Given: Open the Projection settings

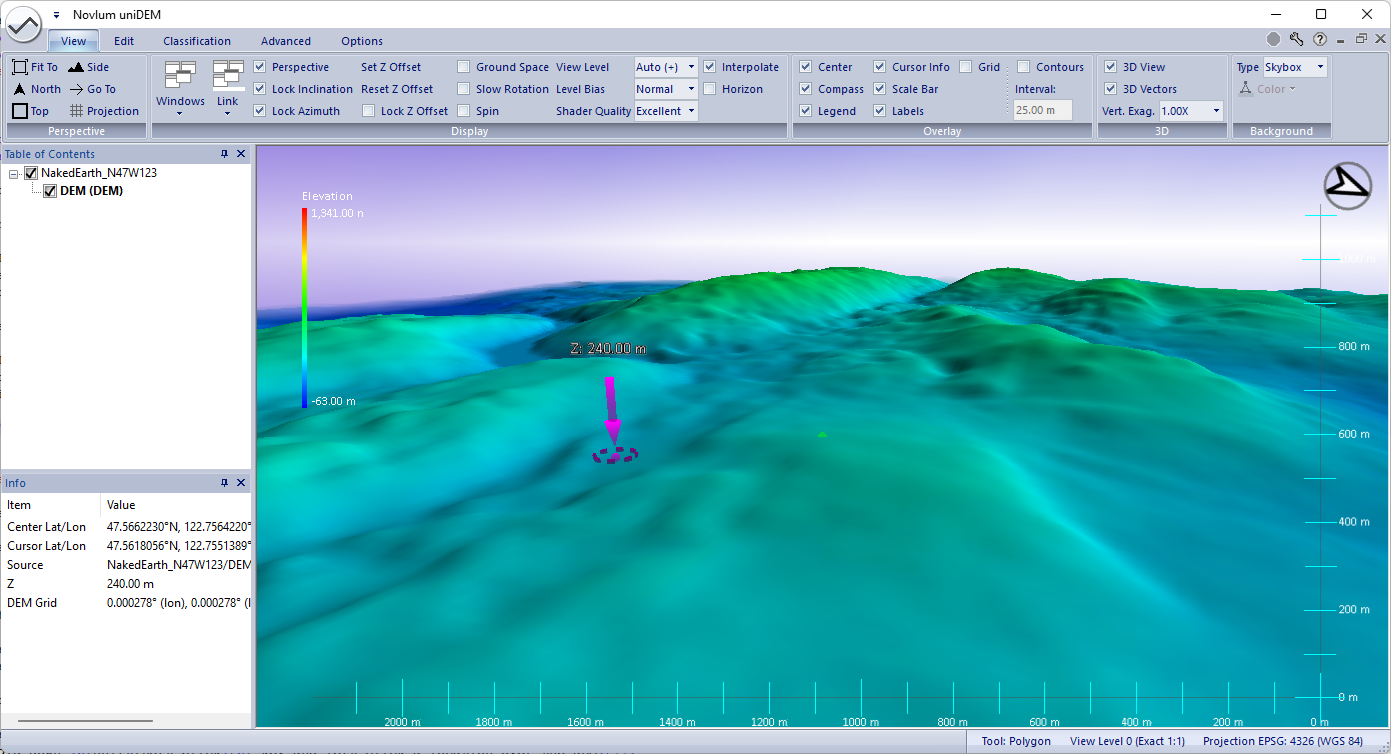Looking at the screenshot, I should [x=104, y=111].
